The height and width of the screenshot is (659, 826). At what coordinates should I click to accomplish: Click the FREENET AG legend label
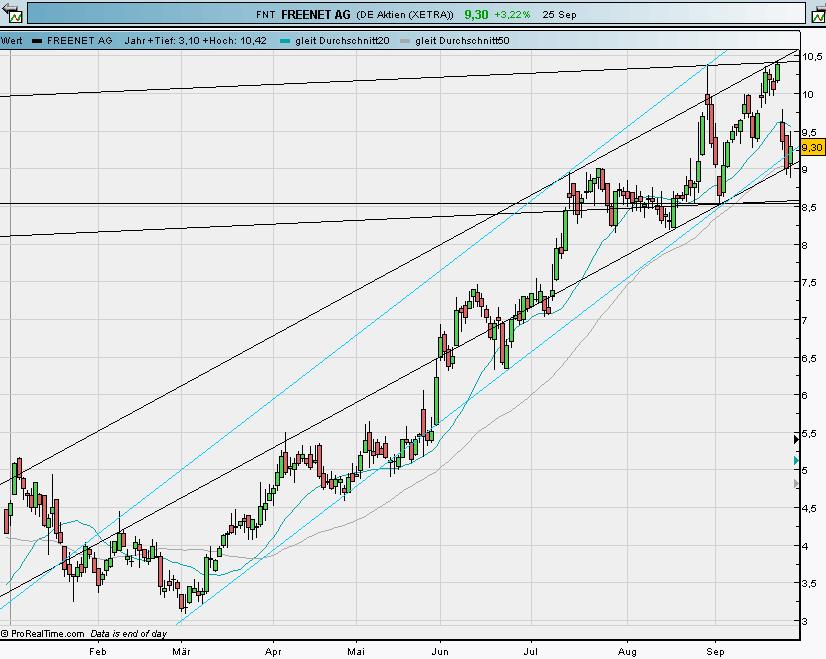(x=79, y=41)
